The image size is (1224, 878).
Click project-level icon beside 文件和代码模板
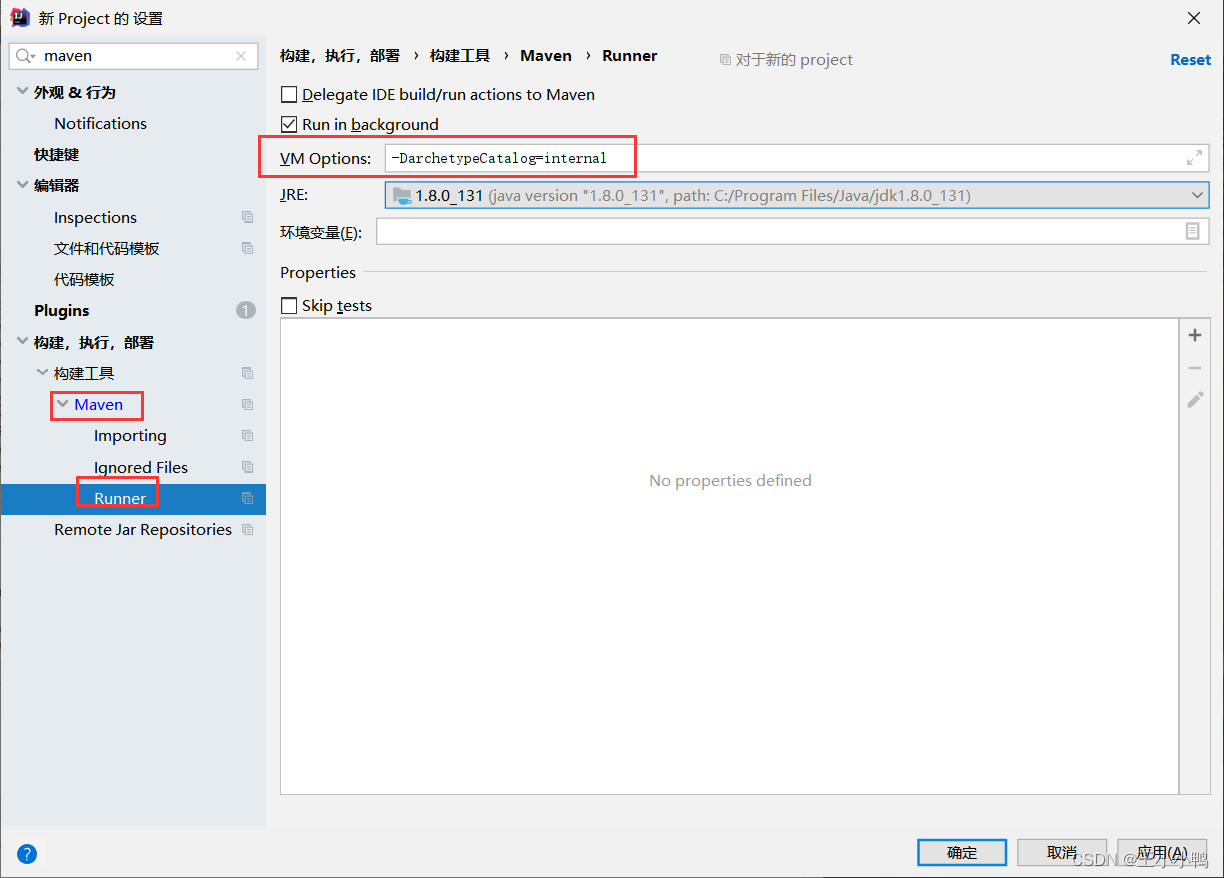click(247, 248)
